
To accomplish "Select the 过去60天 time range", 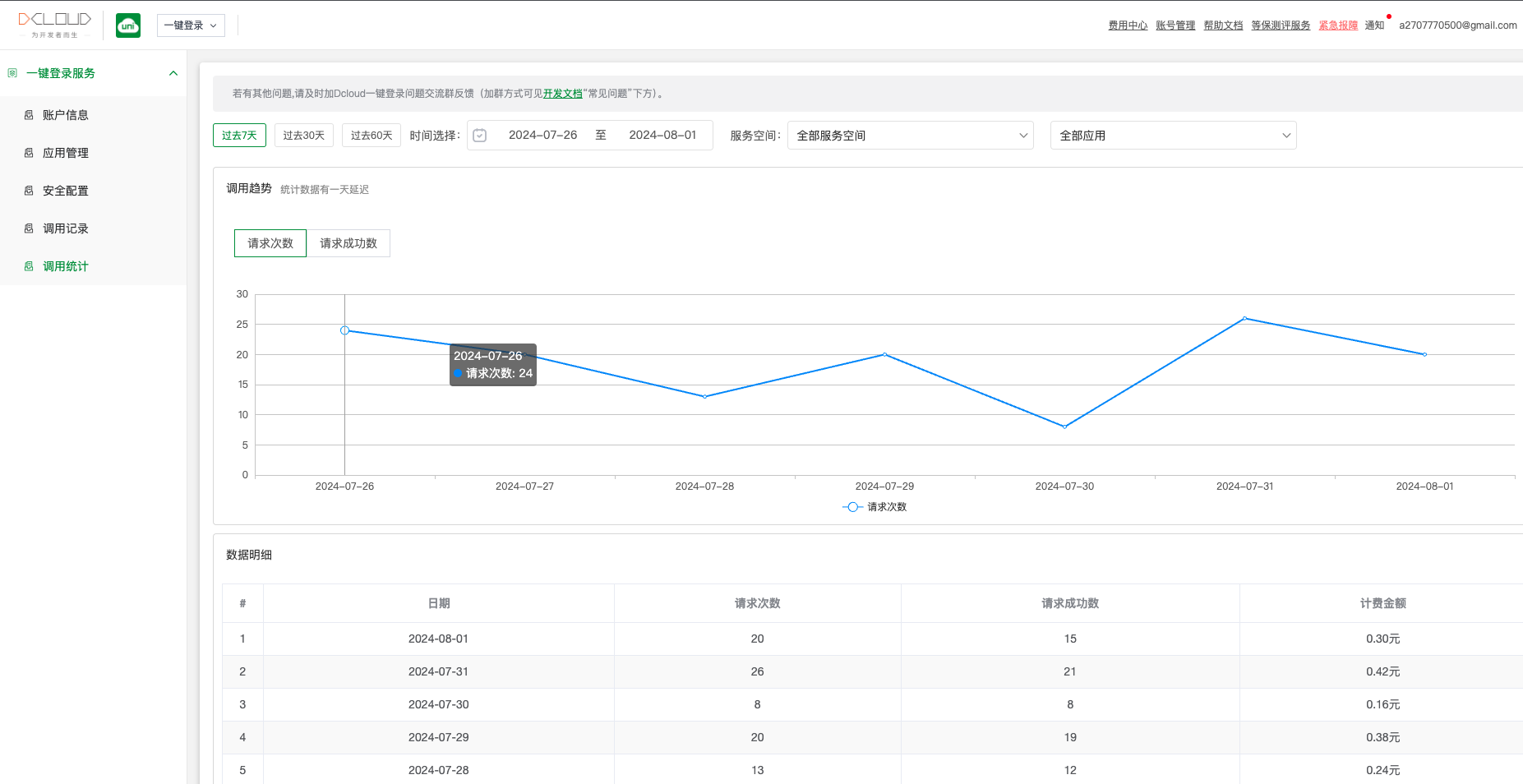I will pyautogui.click(x=372, y=136).
